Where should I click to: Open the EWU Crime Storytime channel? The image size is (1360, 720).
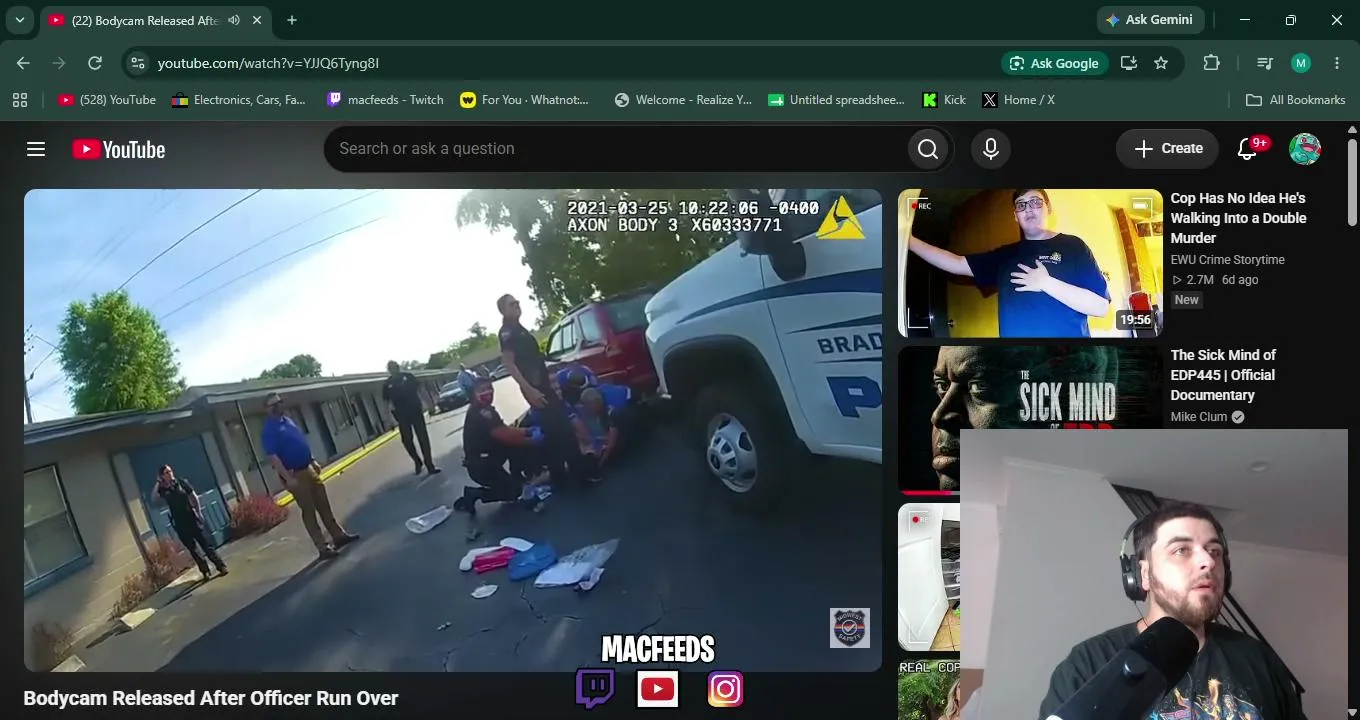point(1228,260)
